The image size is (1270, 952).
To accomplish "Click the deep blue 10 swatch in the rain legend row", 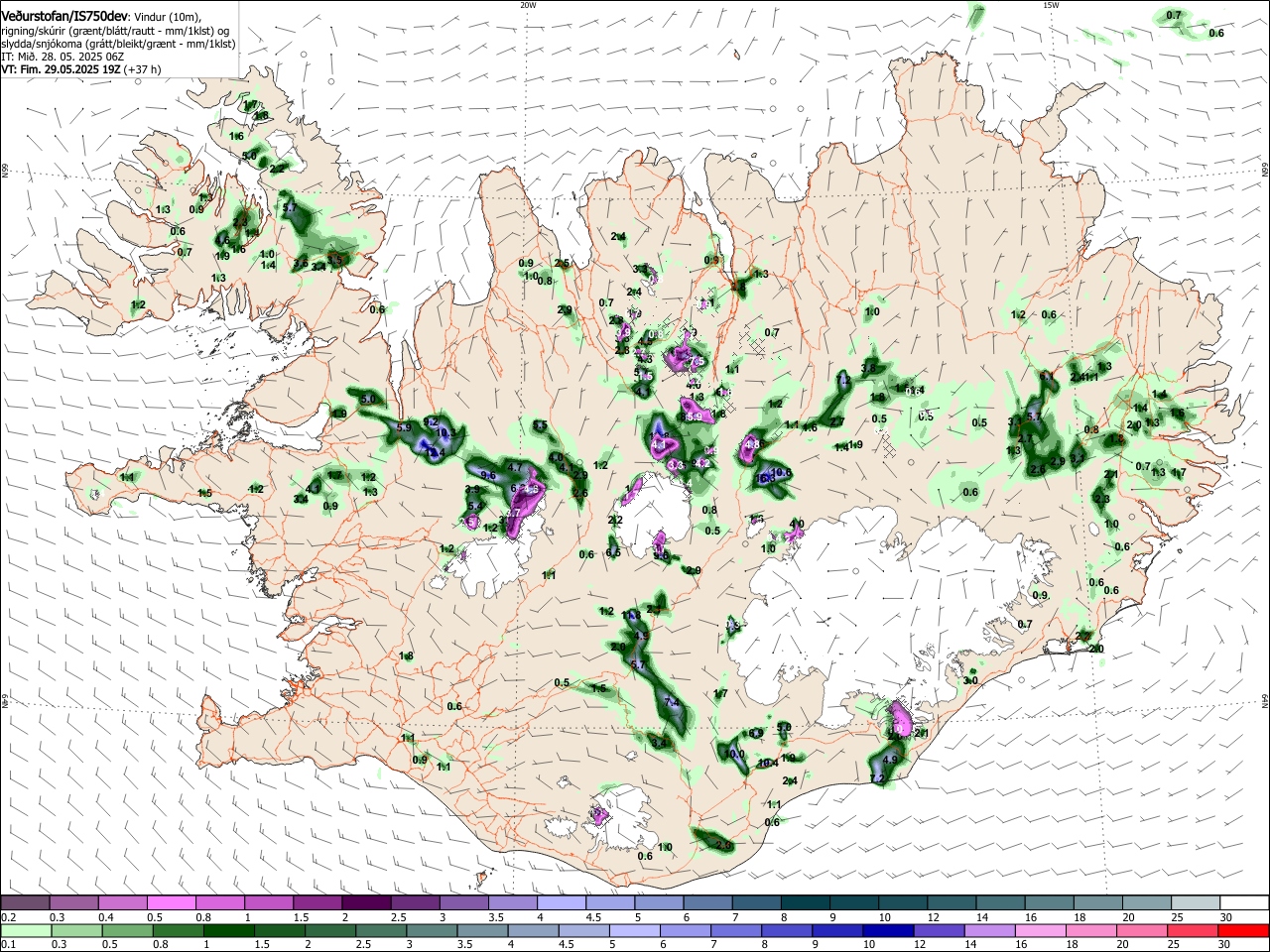I will (x=887, y=930).
